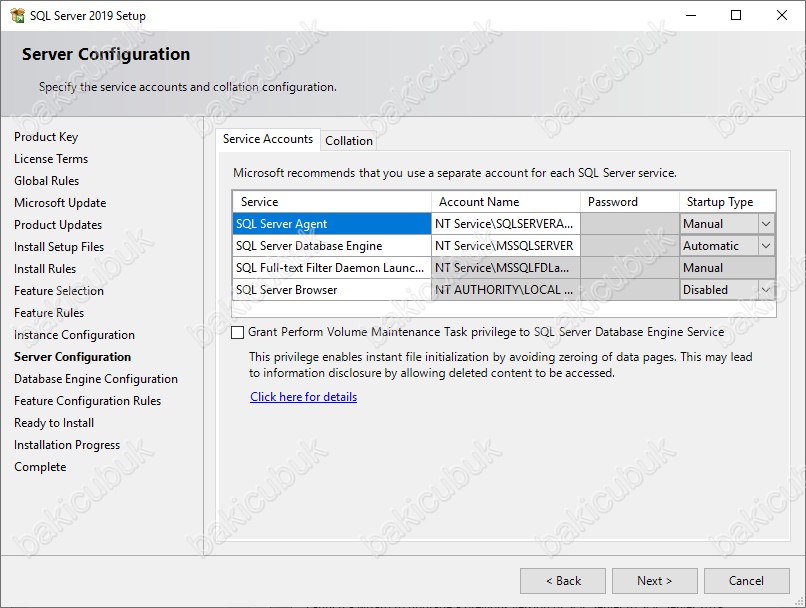This screenshot has height=608, width=806.
Task: Click the Password field for SQL Server Agent
Action: click(629, 224)
